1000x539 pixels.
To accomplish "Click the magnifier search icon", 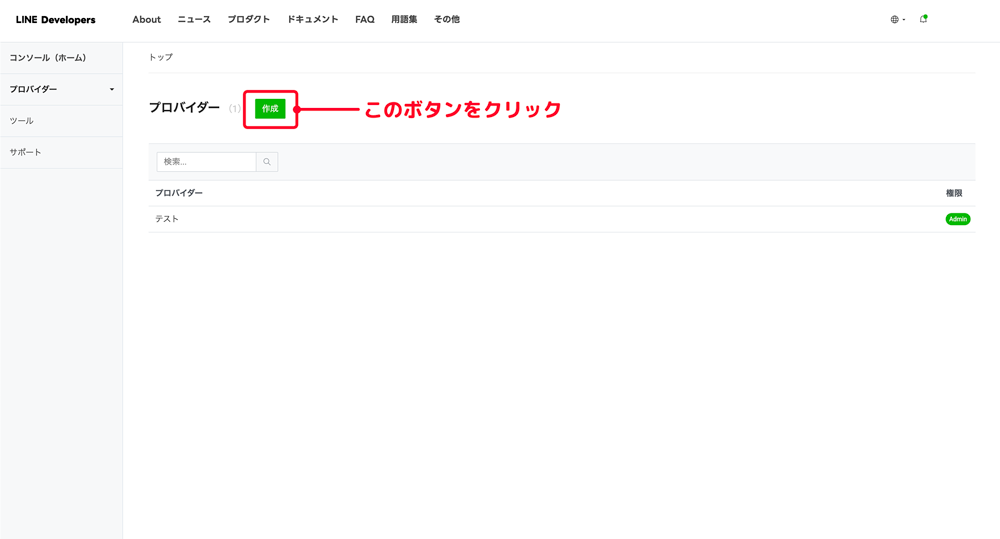I will point(267,162).
